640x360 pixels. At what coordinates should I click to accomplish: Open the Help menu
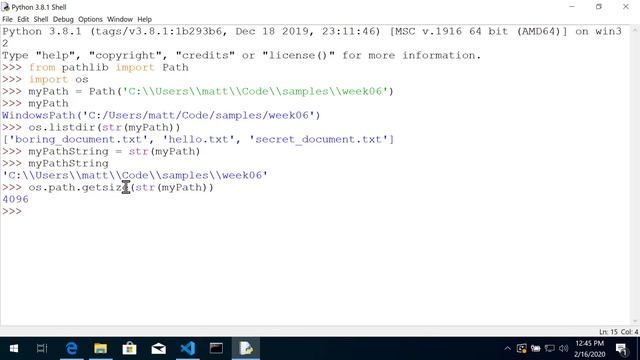click(144, 19)
